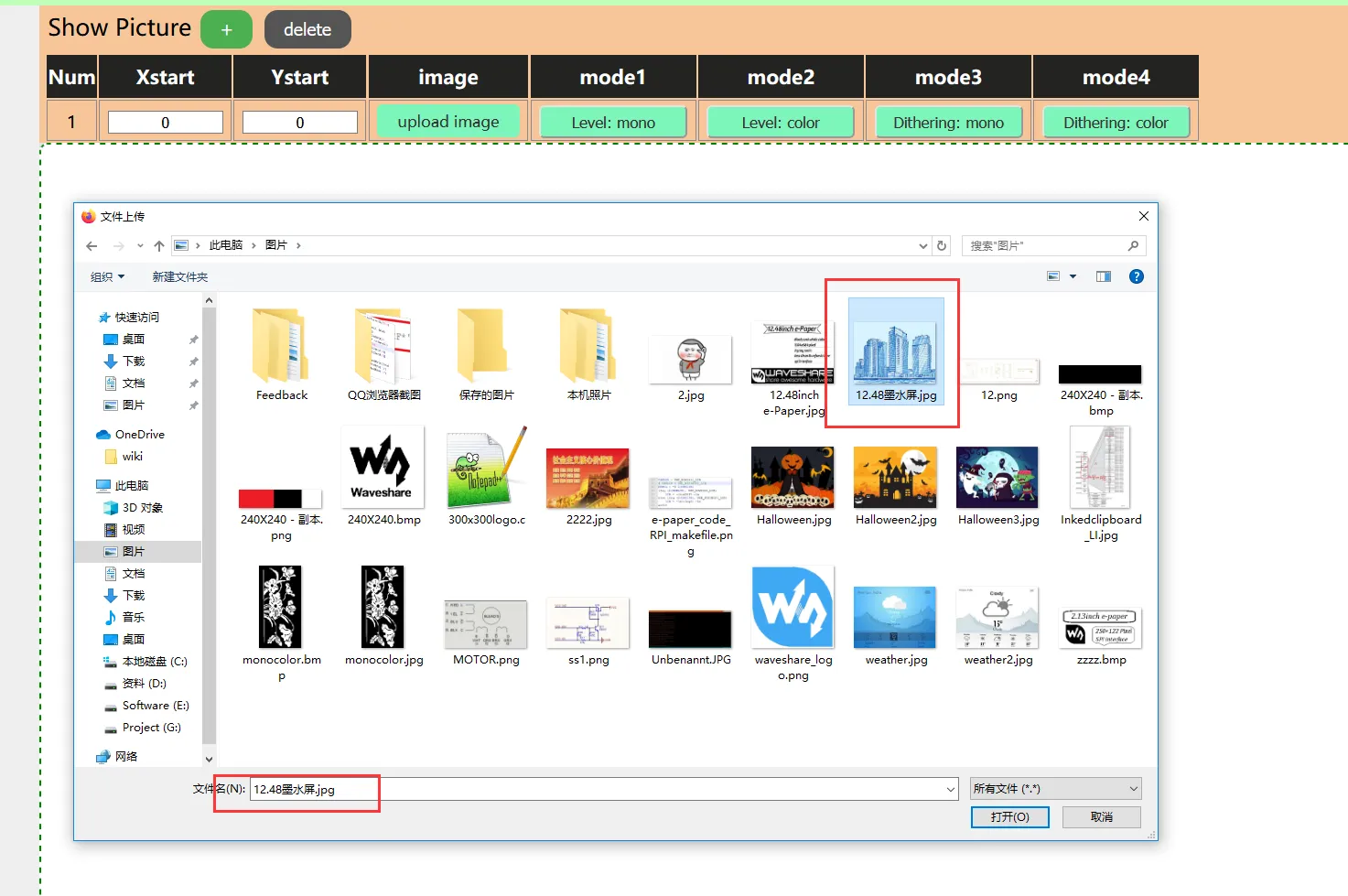The image size is (1348, 896).
Task: Click the delete button beside Show Picture
Action: point(307,29)
